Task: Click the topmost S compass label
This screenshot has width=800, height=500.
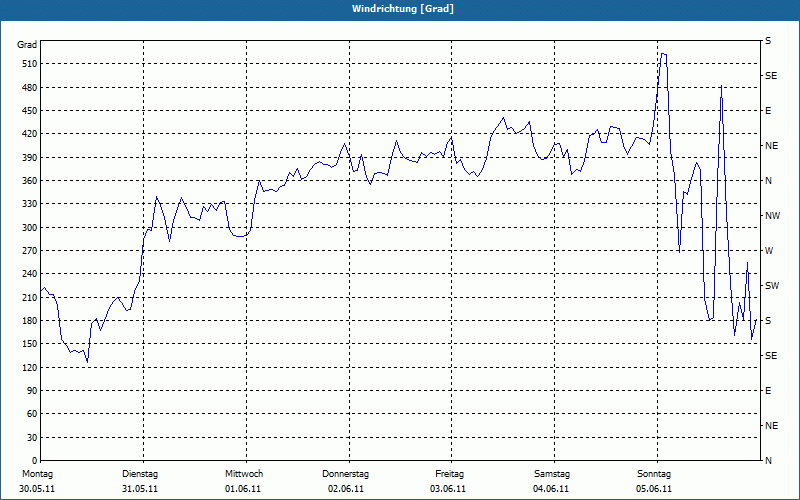Action: point(768,41)
